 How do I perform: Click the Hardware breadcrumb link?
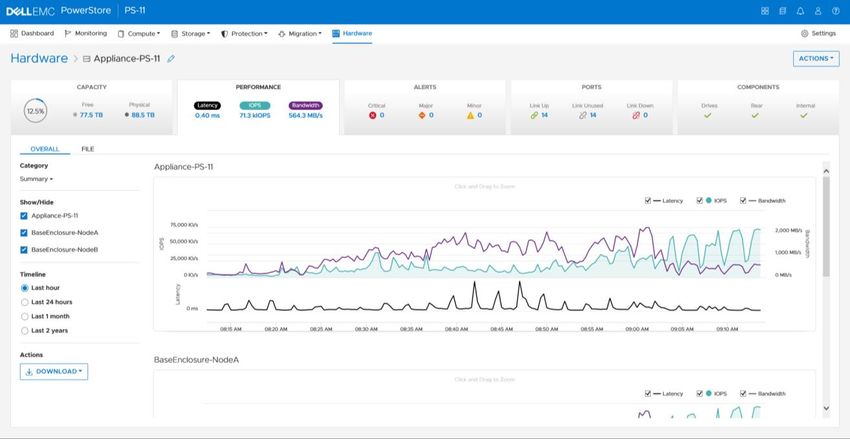point(39,59)
